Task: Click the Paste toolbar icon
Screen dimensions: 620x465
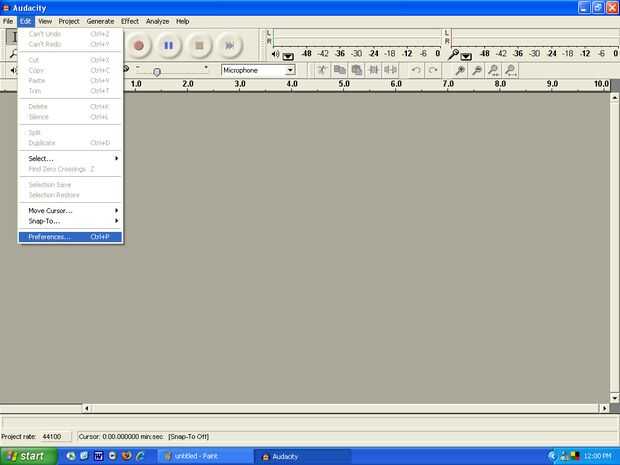Action: (x=356, y=70)
